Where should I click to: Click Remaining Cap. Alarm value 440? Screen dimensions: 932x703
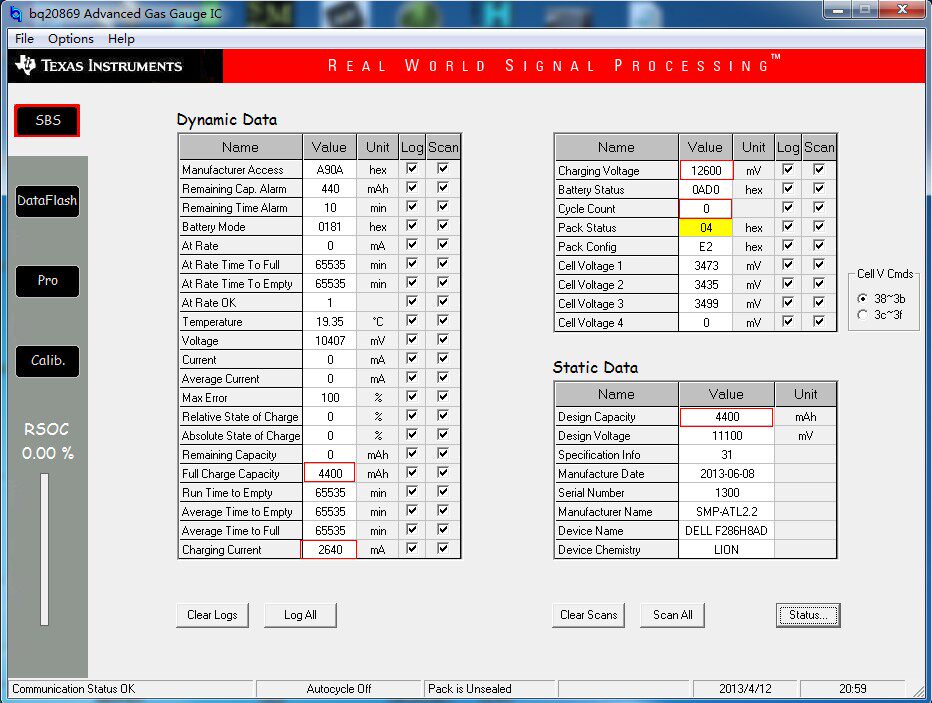[x=330, y=189]
